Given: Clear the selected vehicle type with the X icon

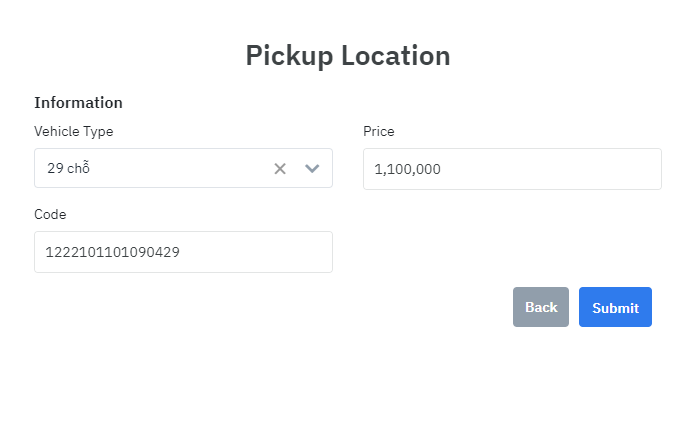Looking at the screenshot, I should pos(280,169).
